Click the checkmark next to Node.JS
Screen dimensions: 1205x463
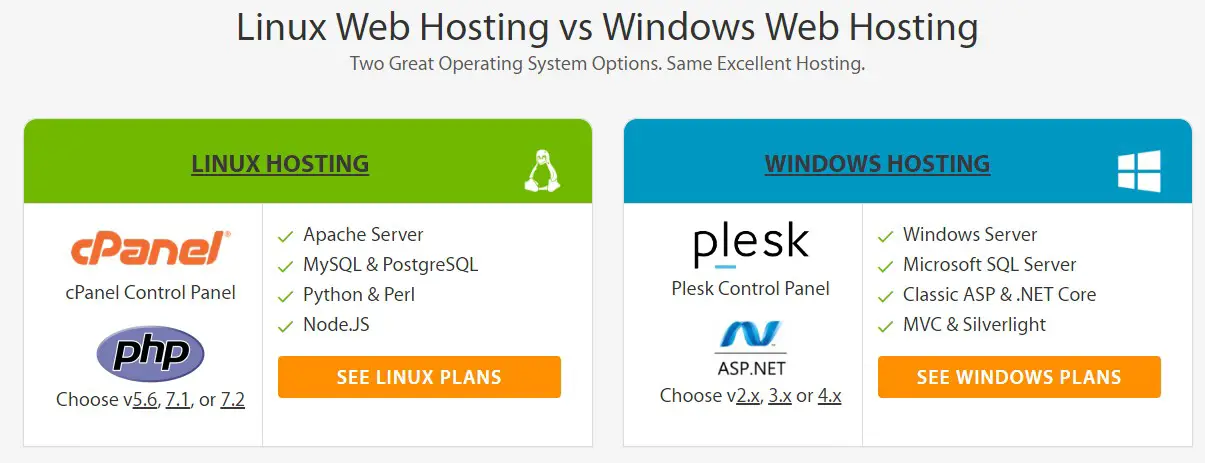(285, 326)
